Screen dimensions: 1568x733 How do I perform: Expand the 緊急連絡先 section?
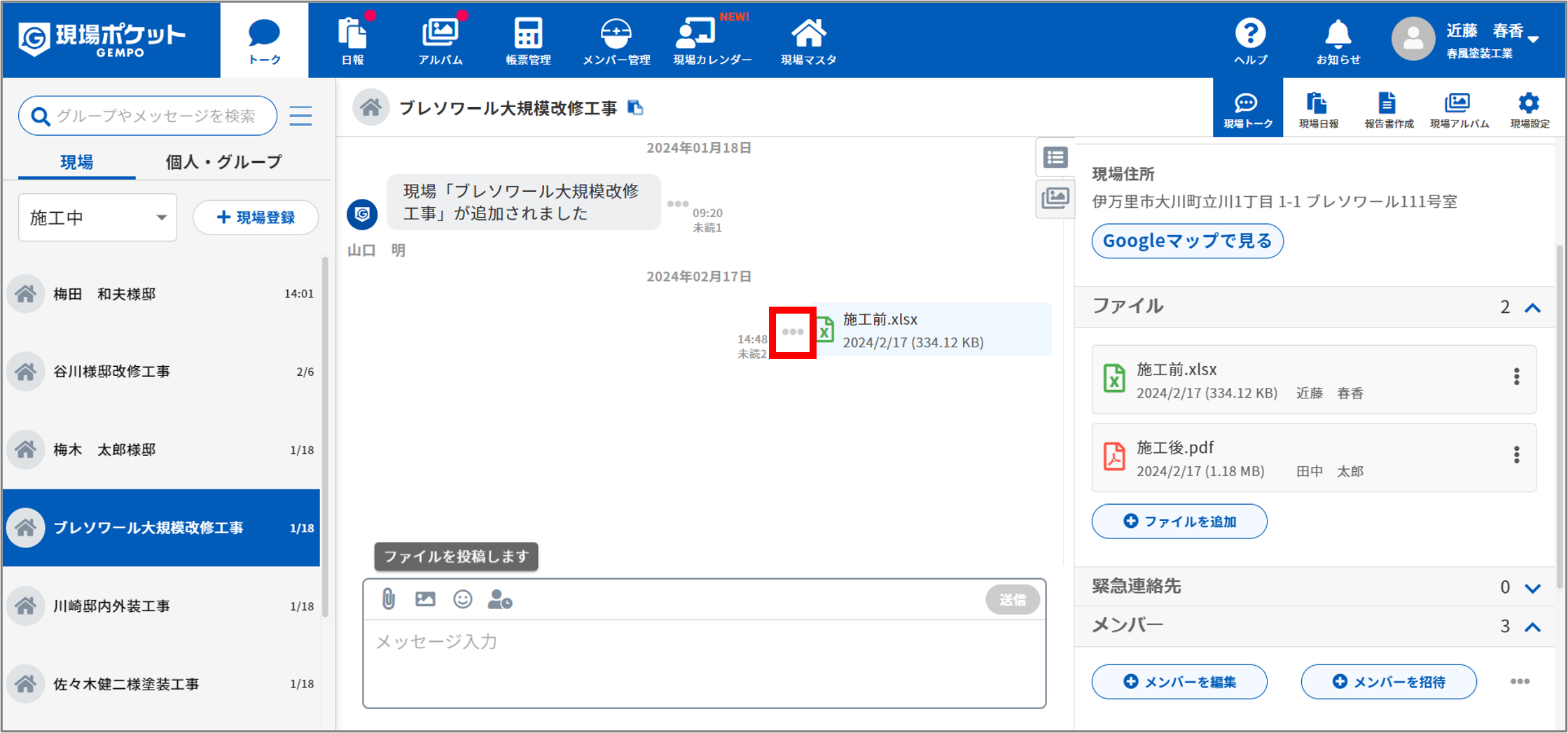[1532, 587]
